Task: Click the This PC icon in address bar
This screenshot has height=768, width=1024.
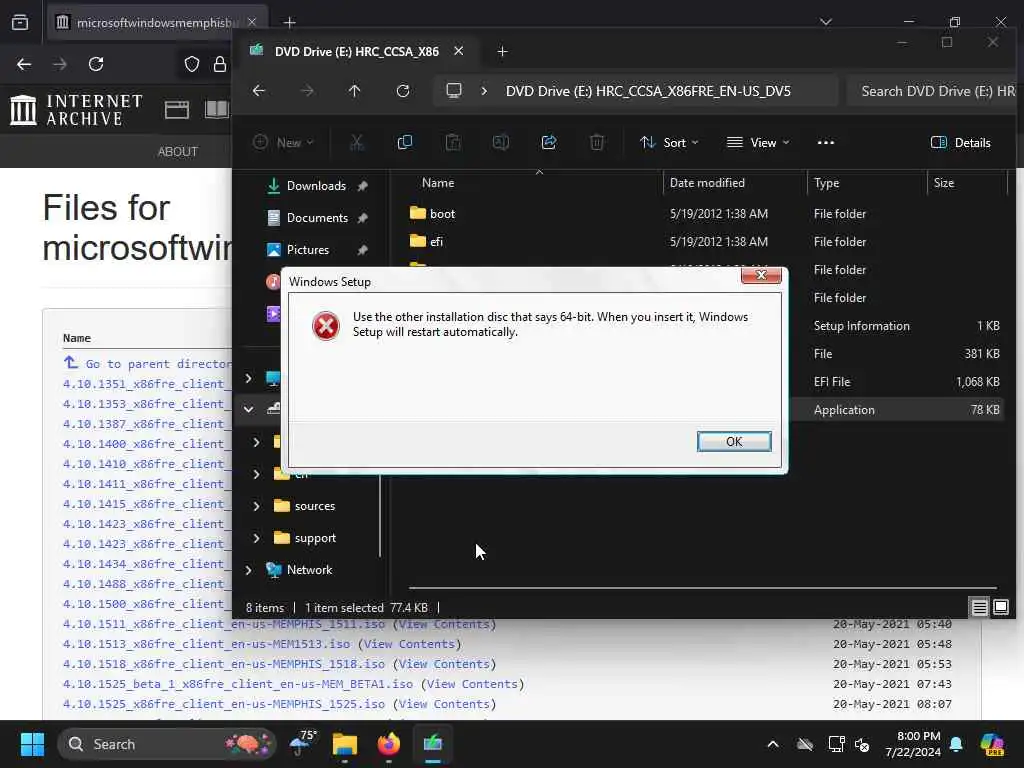Action: [x=453, y=91]
